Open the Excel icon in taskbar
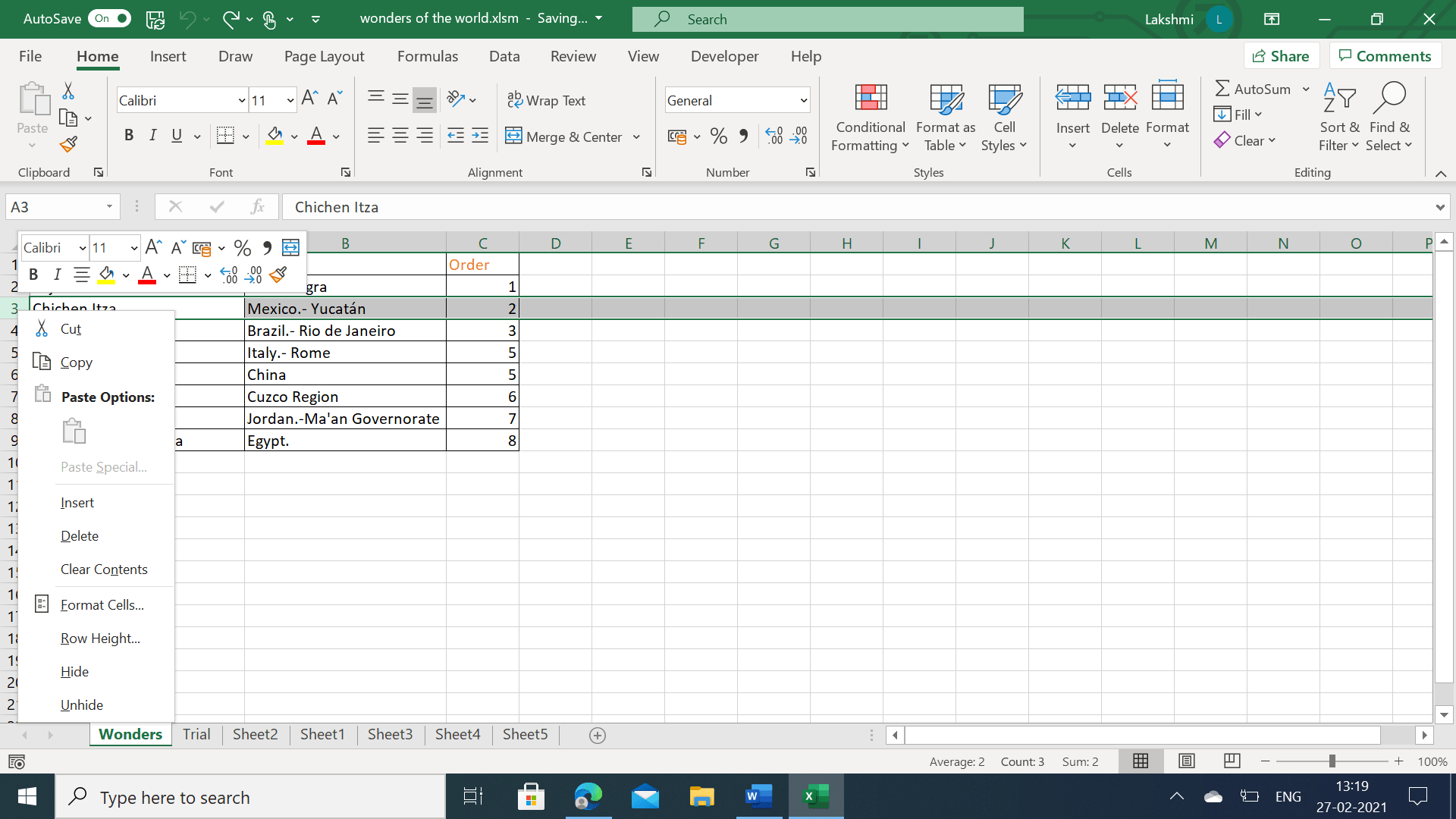The image size is (1456, 819). pos(816,796)
